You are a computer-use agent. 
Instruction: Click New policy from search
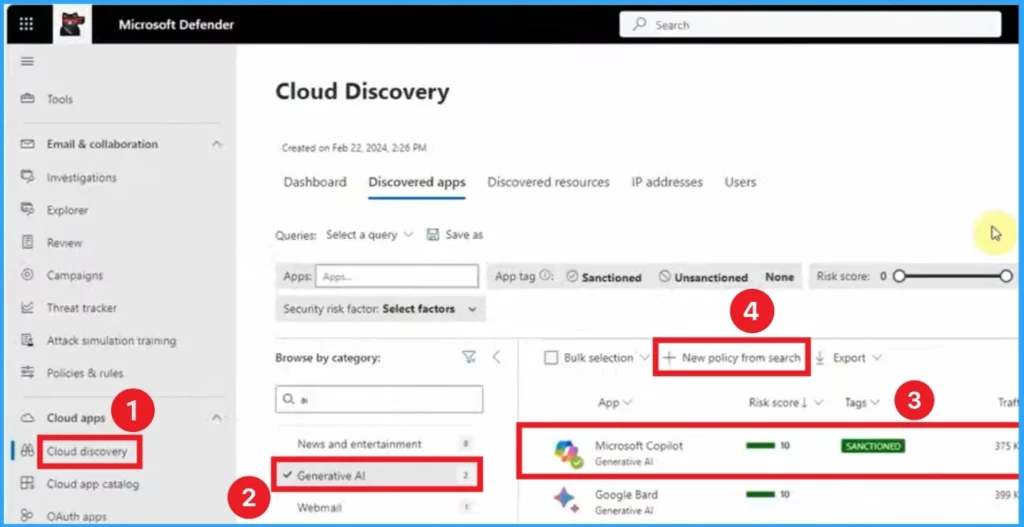point(732,357)
